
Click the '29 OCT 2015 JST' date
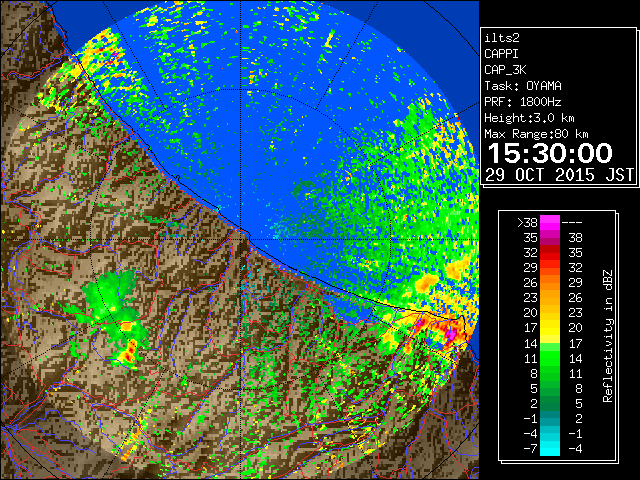(x=560, y=175)
